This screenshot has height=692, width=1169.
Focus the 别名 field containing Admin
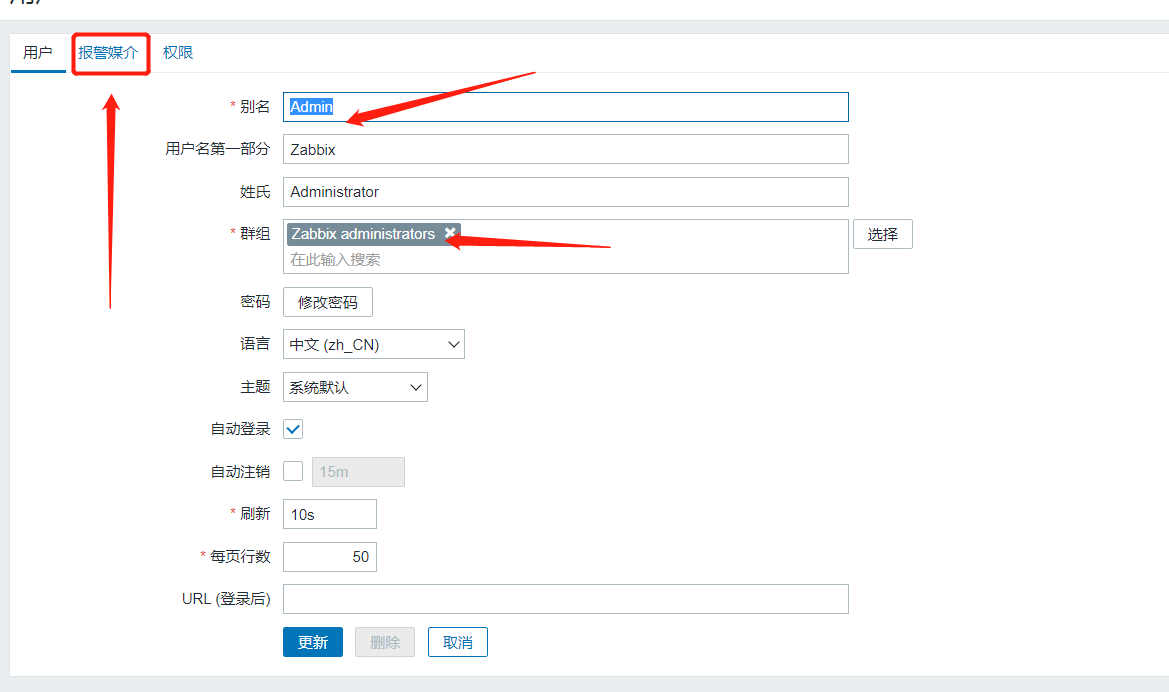click(x=566, y=107)
